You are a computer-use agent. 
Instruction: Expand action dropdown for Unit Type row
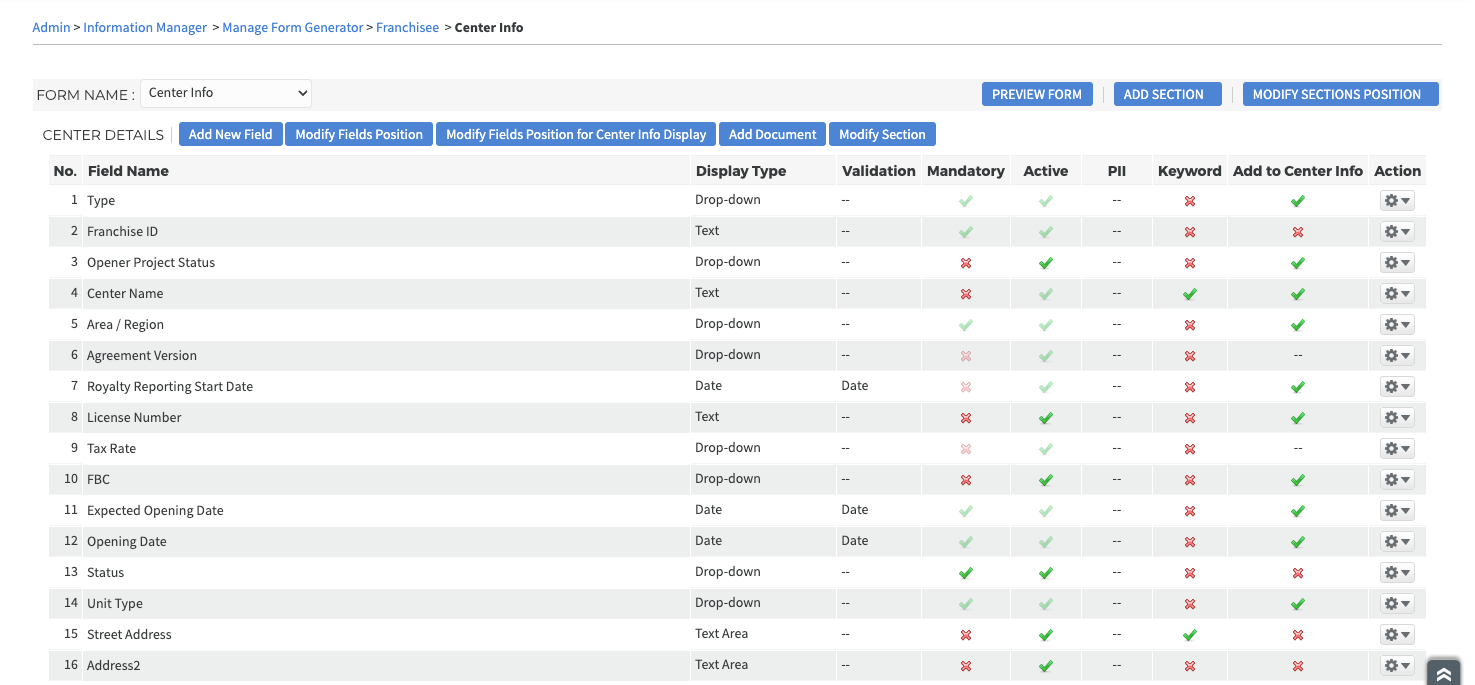[x=1397, y=604]
